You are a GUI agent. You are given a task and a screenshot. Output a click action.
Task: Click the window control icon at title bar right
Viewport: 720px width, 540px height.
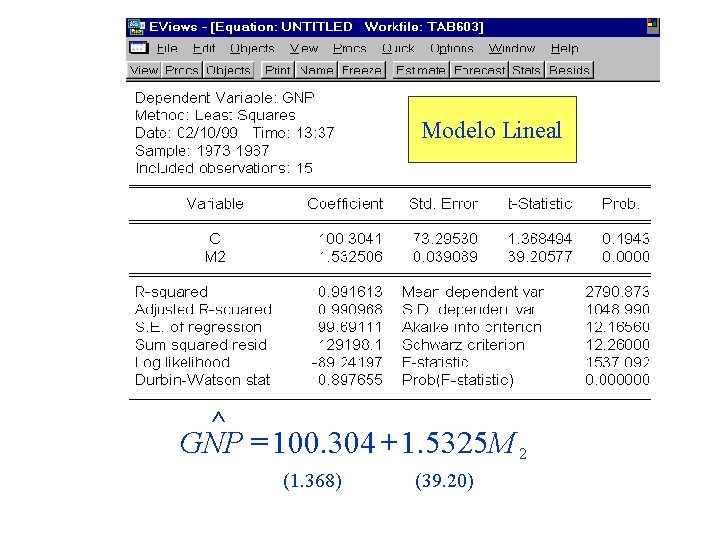pyautogui.click(x=652, y=26)
